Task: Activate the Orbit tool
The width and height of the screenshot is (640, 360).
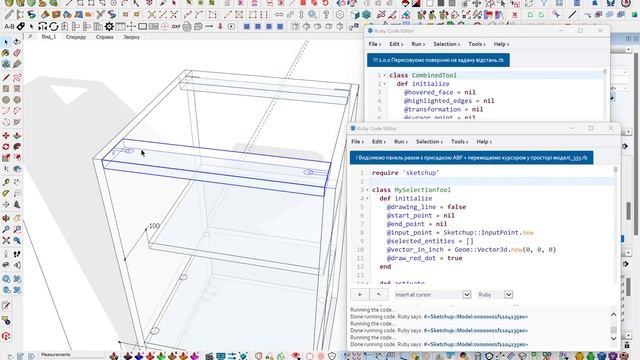Action: [6, 218]
